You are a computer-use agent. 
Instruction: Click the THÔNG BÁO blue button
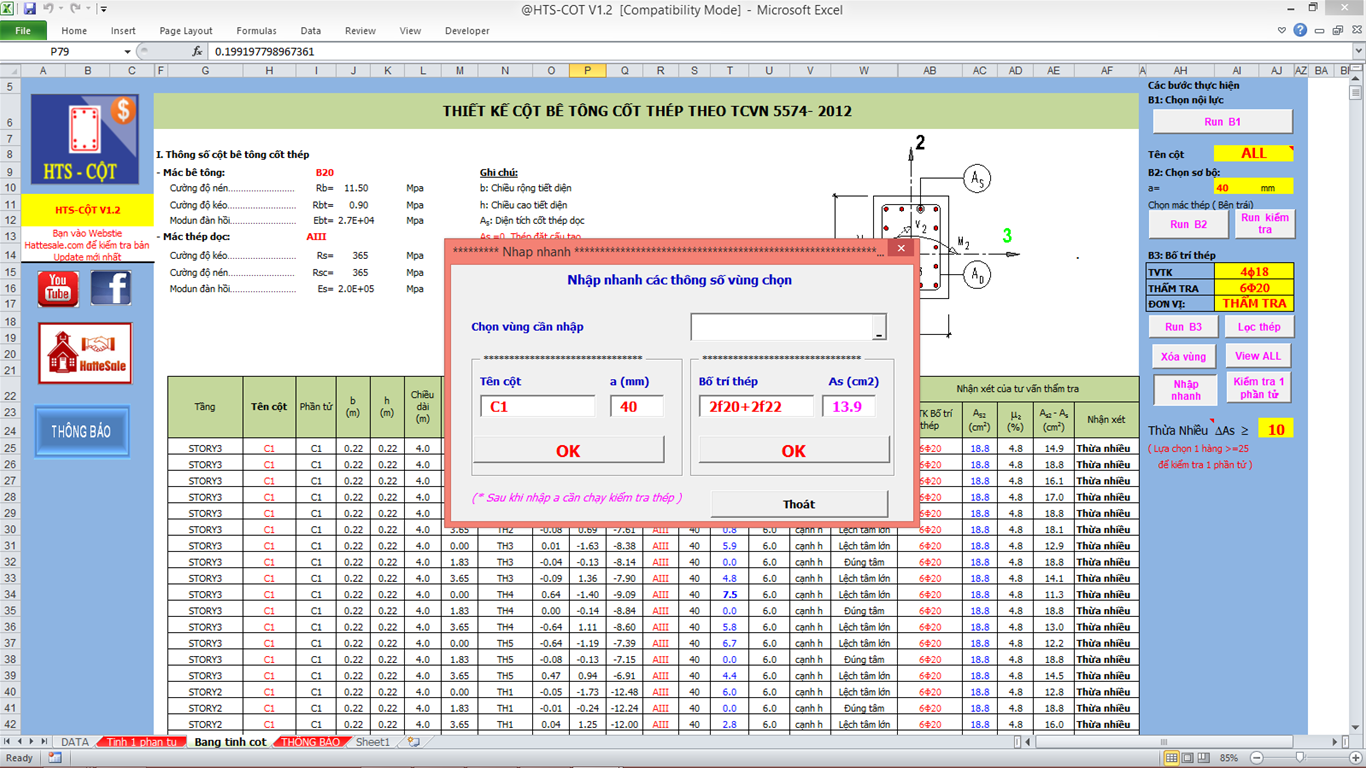tap(82, 432)
